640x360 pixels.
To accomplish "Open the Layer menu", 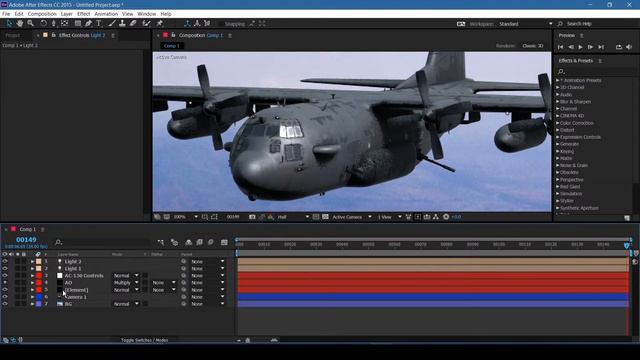I will [67, 14].
